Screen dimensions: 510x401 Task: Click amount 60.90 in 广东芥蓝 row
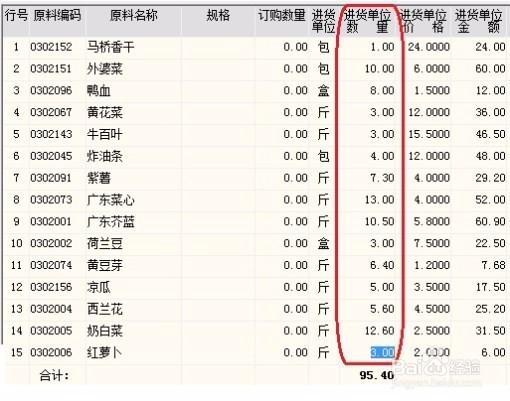pos(490,222)
